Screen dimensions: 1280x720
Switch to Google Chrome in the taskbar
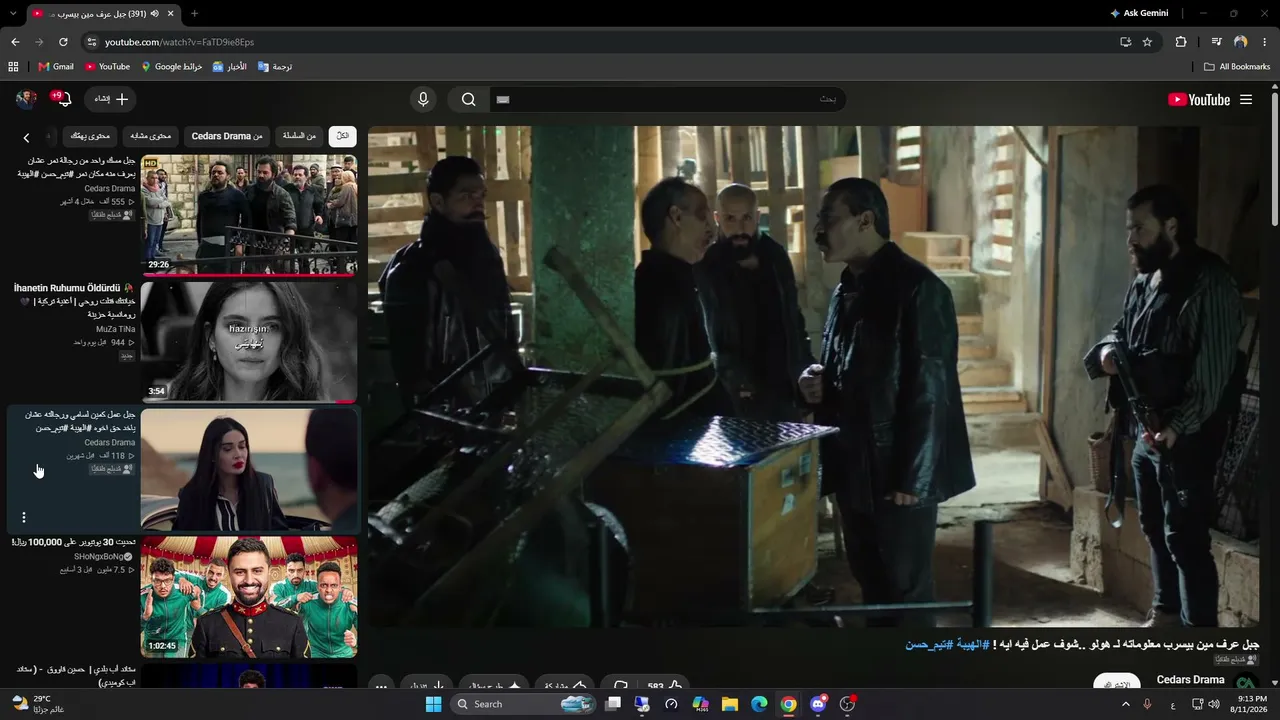click(x=789, y=704)
